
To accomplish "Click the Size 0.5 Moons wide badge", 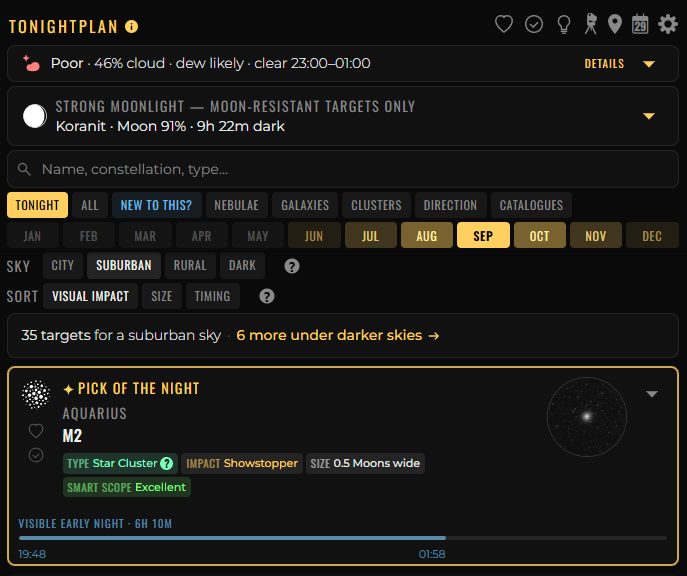I will point(365,463).
